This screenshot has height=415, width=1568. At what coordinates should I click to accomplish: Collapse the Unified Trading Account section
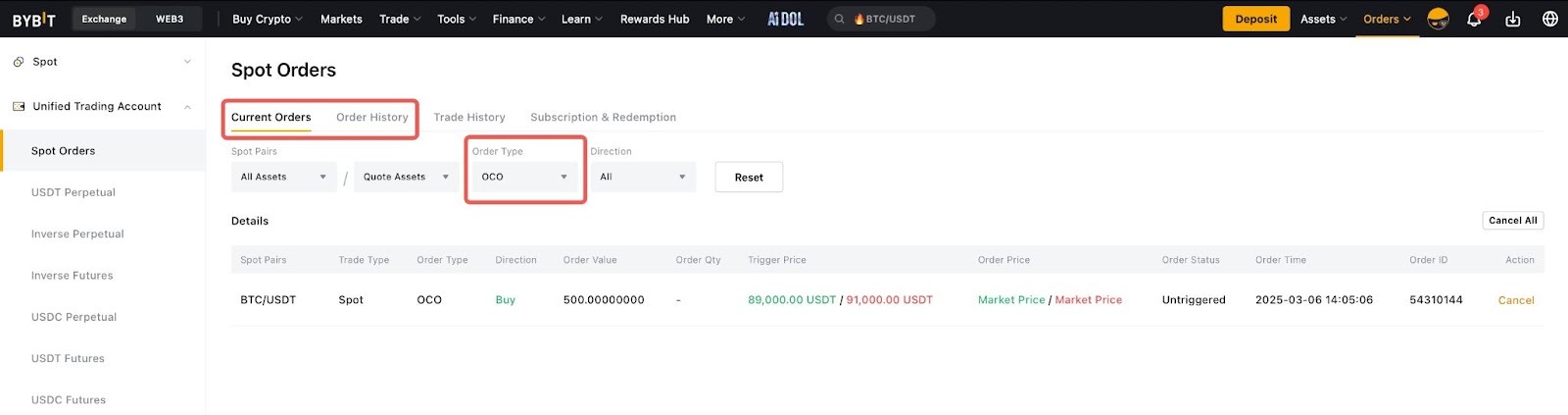tap(187, 107)
